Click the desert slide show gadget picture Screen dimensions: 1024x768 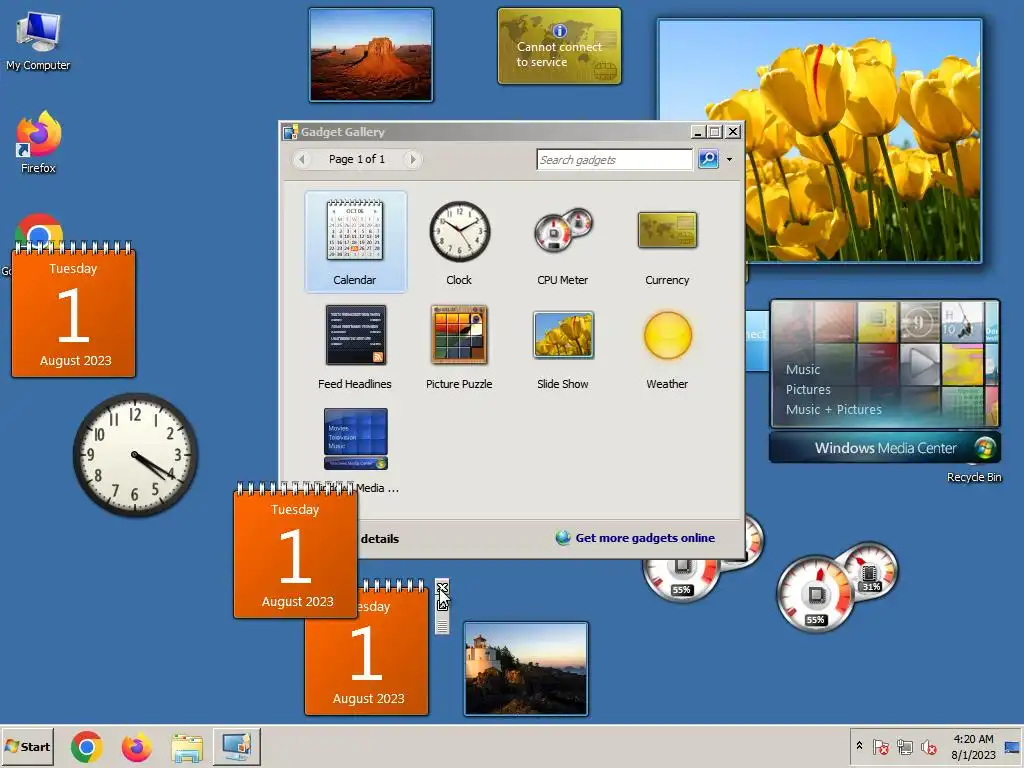pyautogui.click(x=371, y=55)
